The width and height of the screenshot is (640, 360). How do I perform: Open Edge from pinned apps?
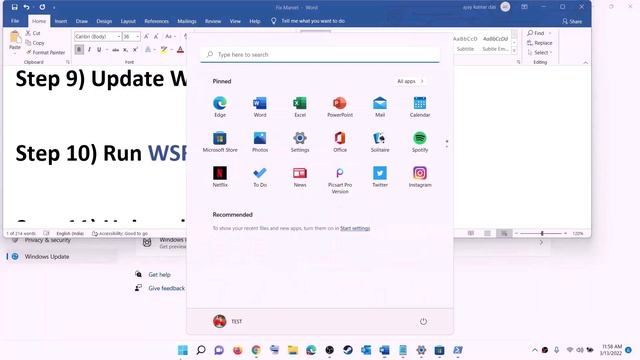point(220,107)
